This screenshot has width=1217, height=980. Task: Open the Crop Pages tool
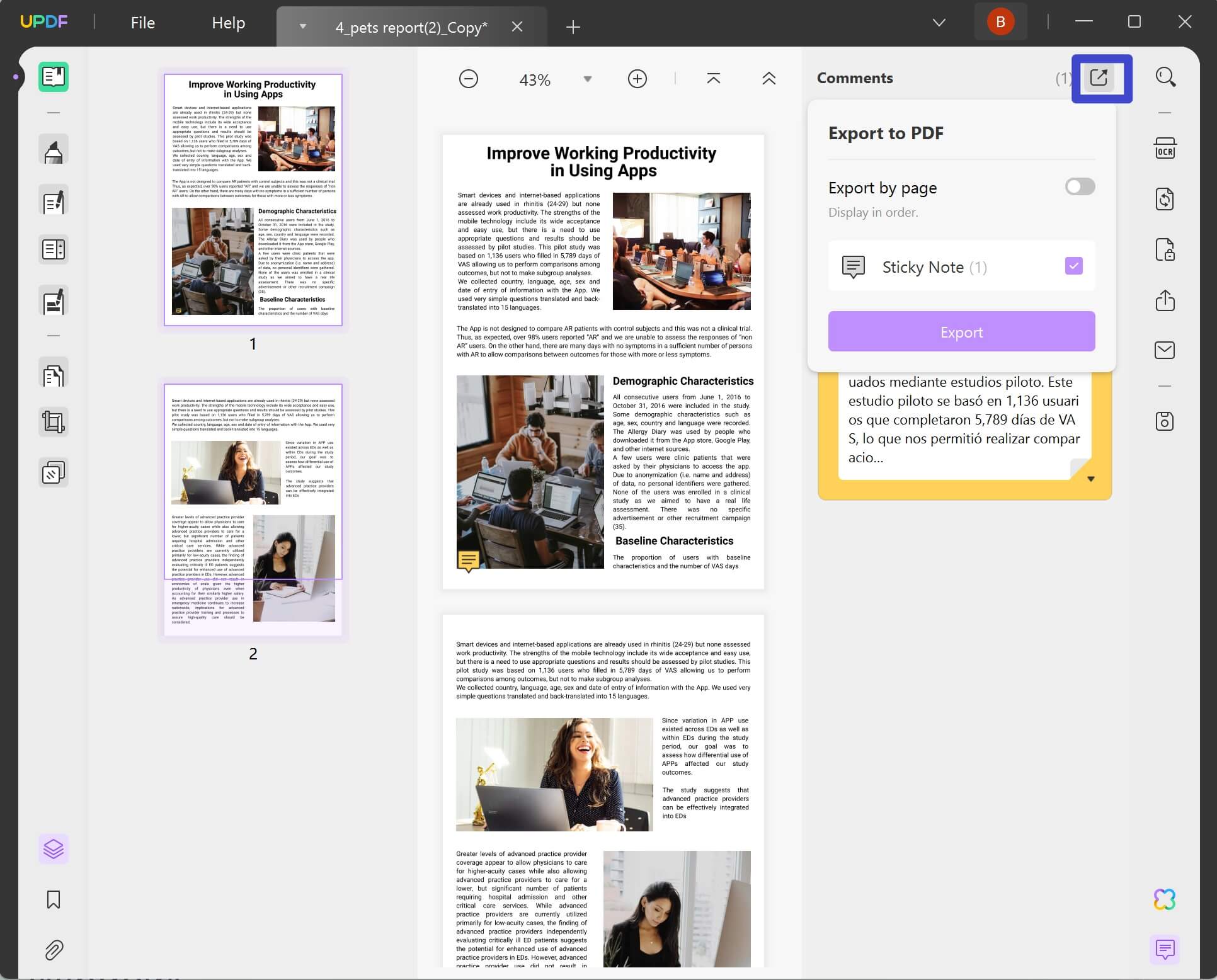pyautogui.click(x=54, y=422)
